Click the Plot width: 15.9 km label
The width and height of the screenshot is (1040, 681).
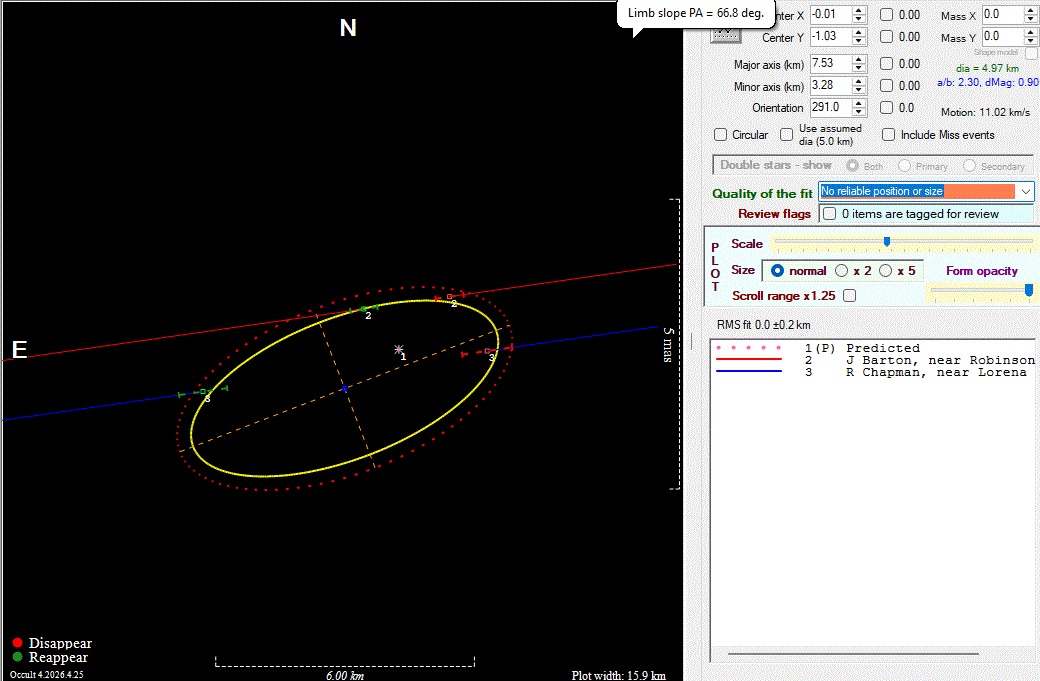[x=618, y=675]
